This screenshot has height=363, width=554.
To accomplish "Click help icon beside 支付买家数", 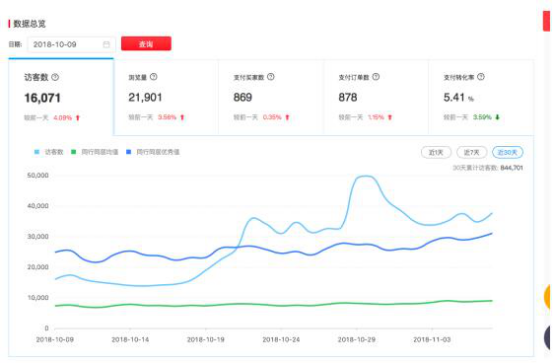I will pyautogui.click(x=271, y=77).
